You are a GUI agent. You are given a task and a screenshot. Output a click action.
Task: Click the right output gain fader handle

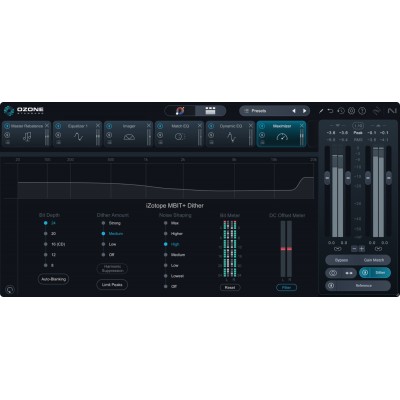point(389,178)
